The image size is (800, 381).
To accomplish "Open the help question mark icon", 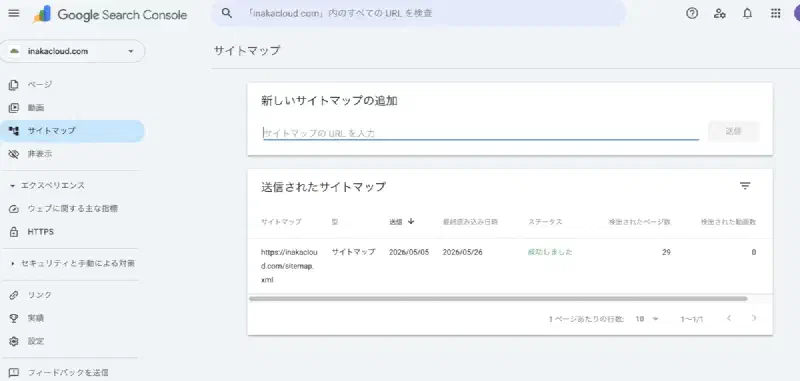I will (692, 14).
